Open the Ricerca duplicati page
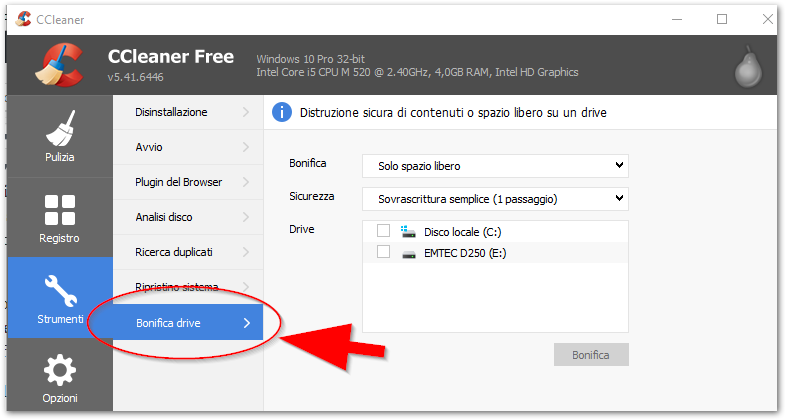The height and width of the screenshot is (420, 786). [188, 252]
